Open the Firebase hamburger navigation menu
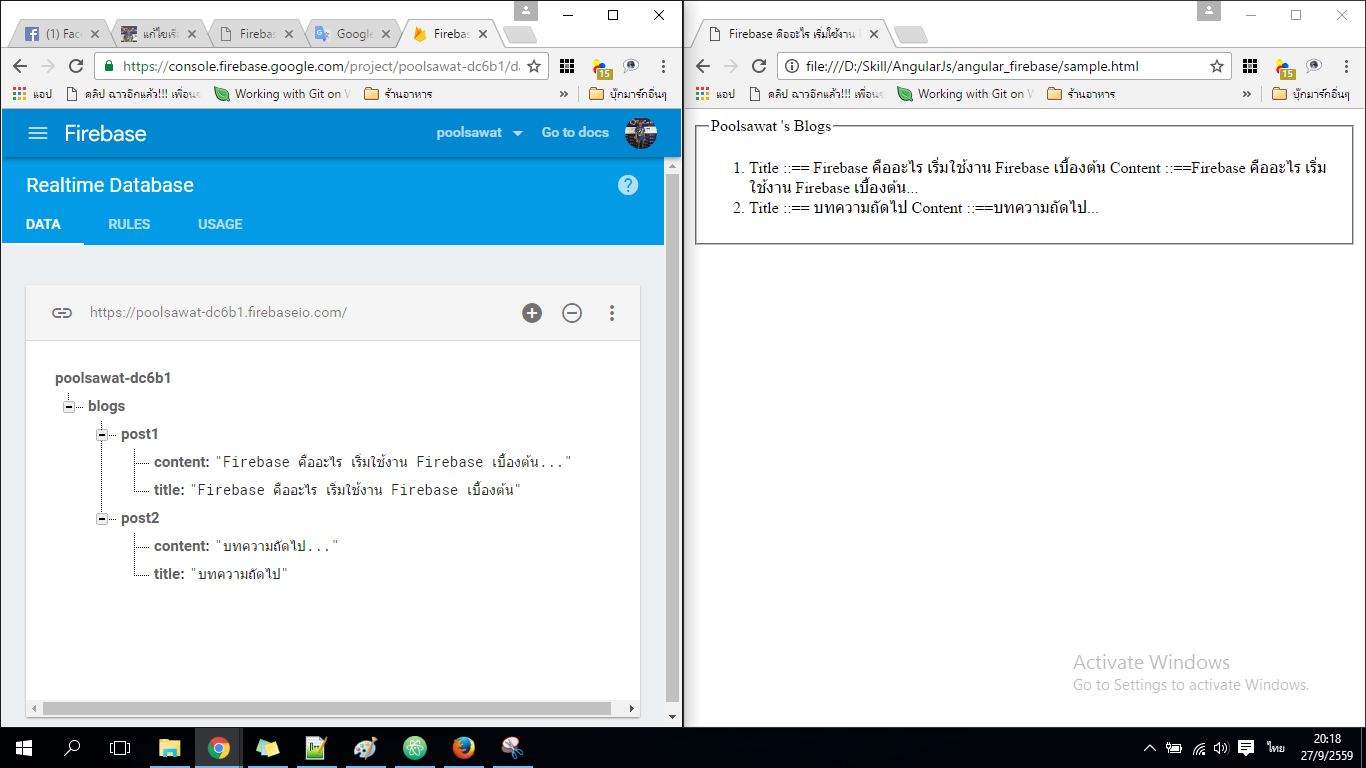 pyautogui.click(x=38, y=133)
